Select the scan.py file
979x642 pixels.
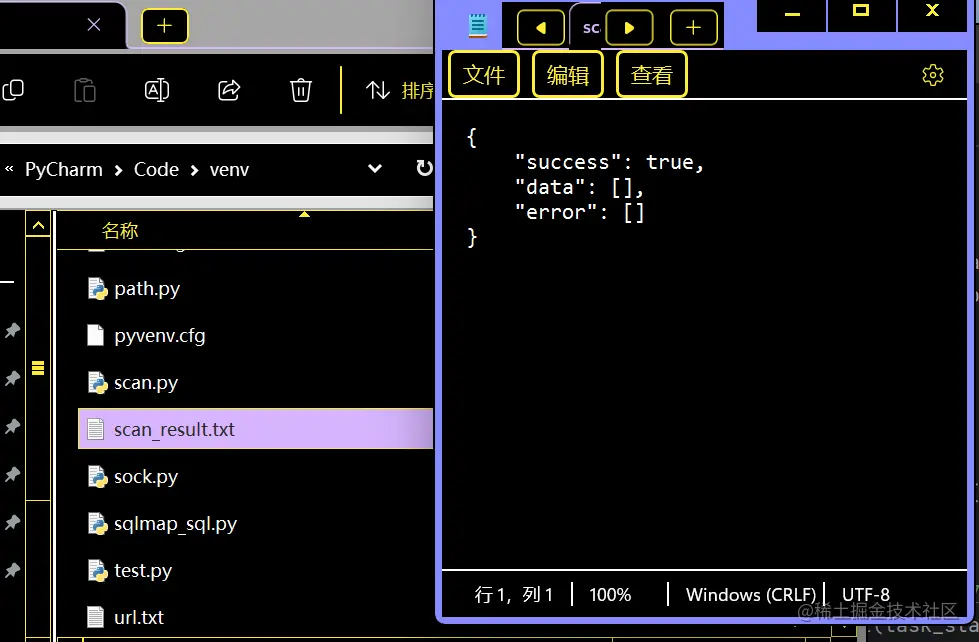click(255, 382)
